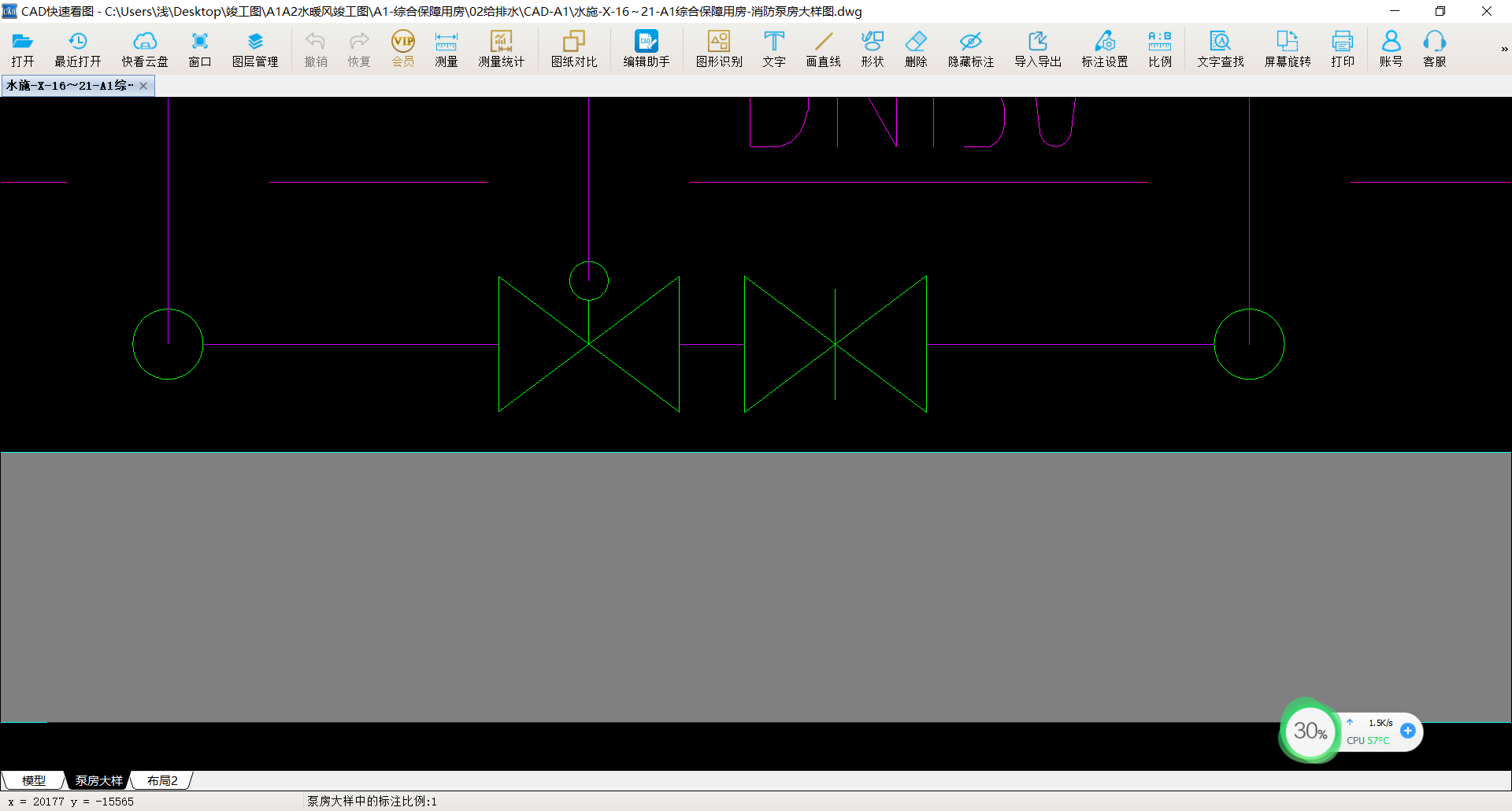Click the butterfly valve symbol with vertical bar
The image size is (1512, 811).
[836, 344]
